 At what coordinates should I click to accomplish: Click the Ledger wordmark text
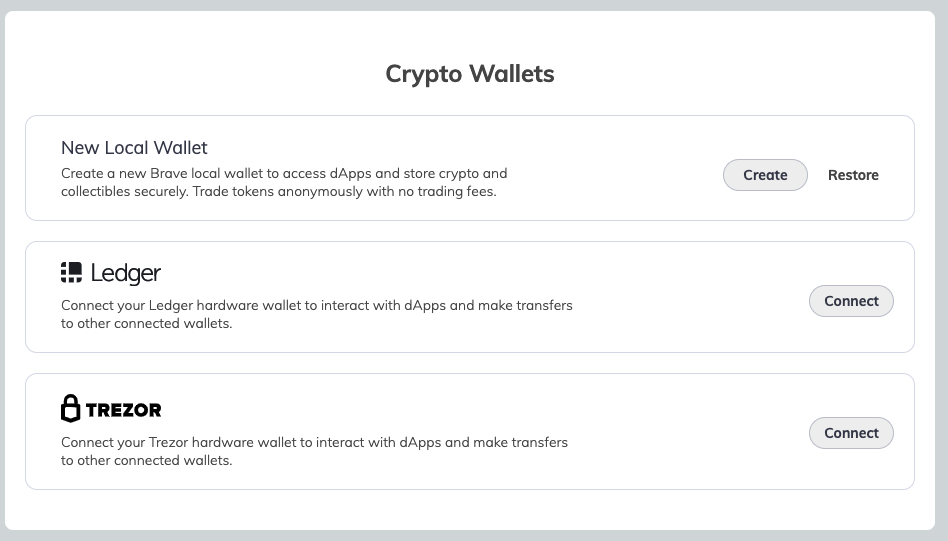pos(126,274)
